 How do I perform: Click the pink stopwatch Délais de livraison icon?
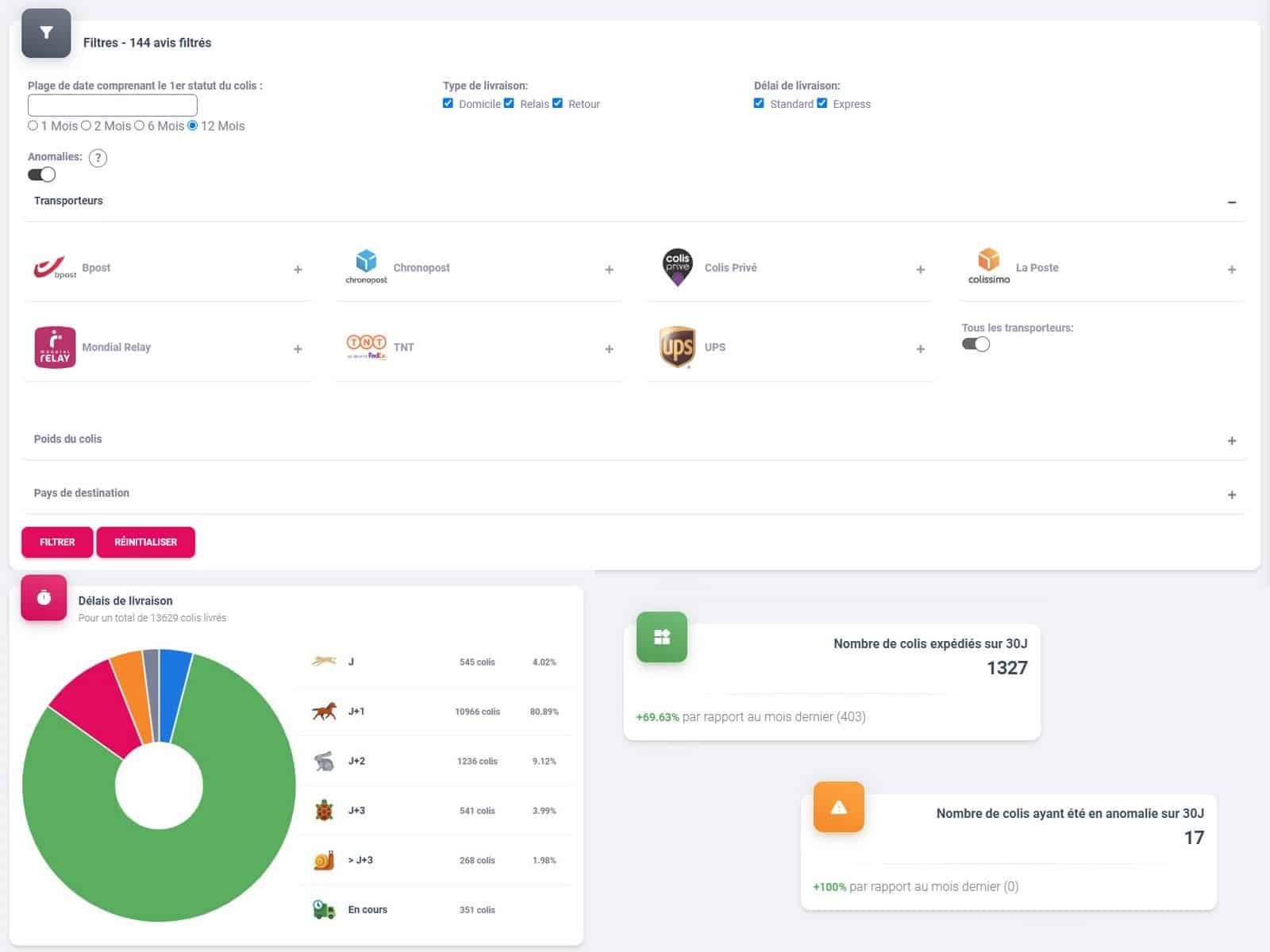click(x=44, y=597)
